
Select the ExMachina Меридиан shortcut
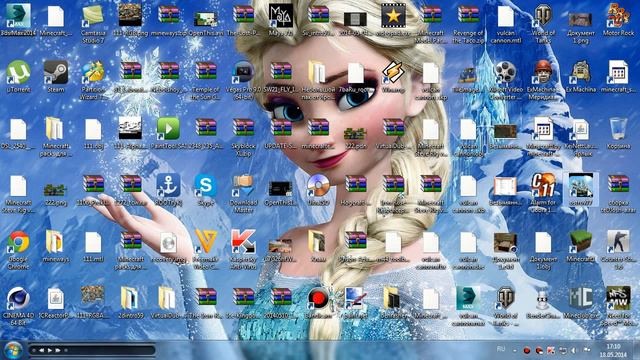(543, 80)
